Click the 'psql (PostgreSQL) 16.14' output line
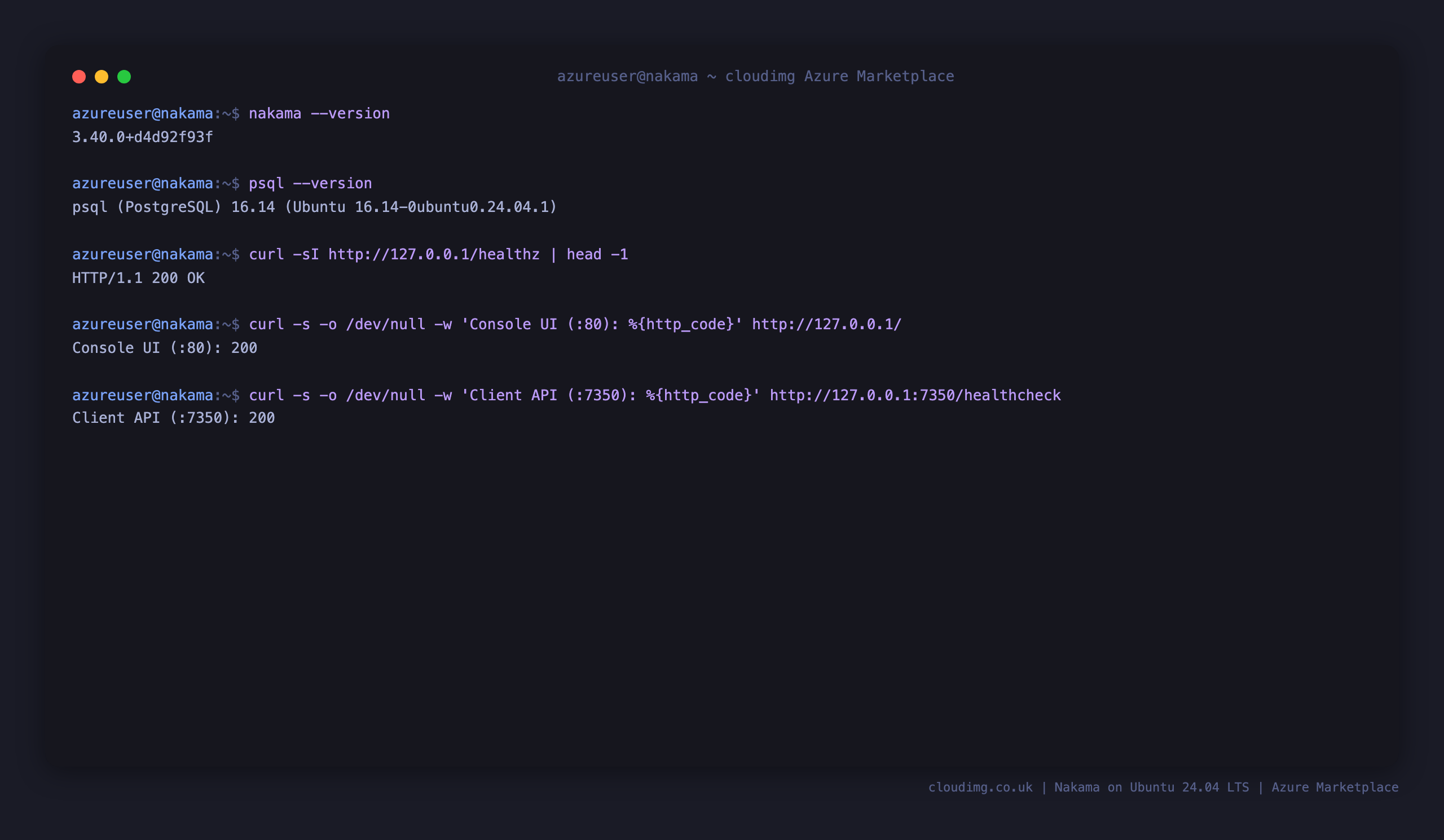 [314, 207]
